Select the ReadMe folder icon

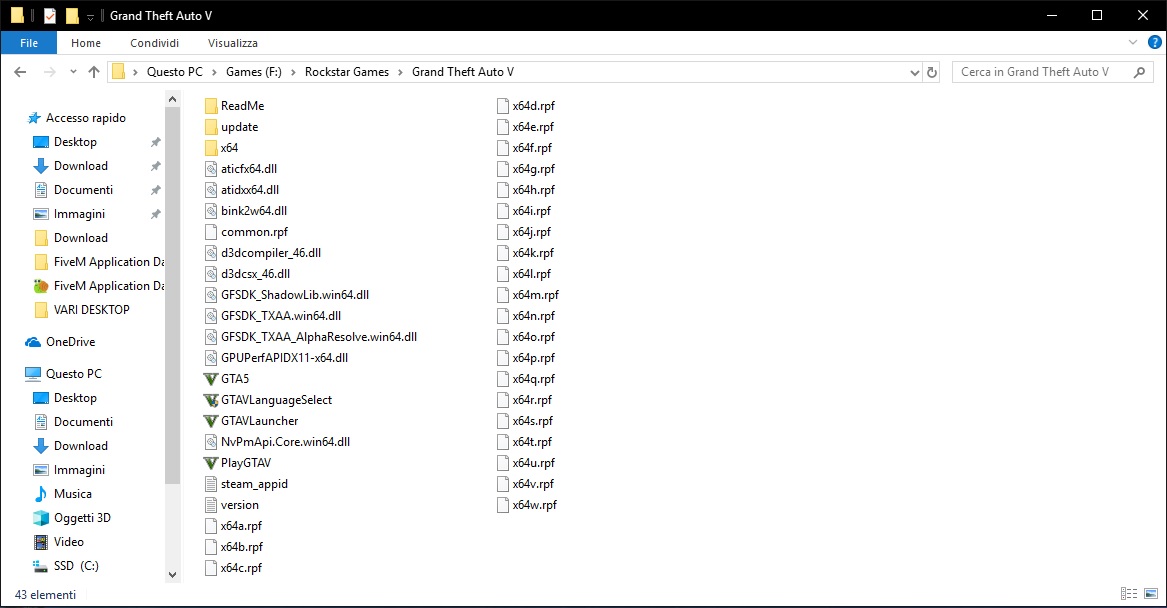point(211,106)
